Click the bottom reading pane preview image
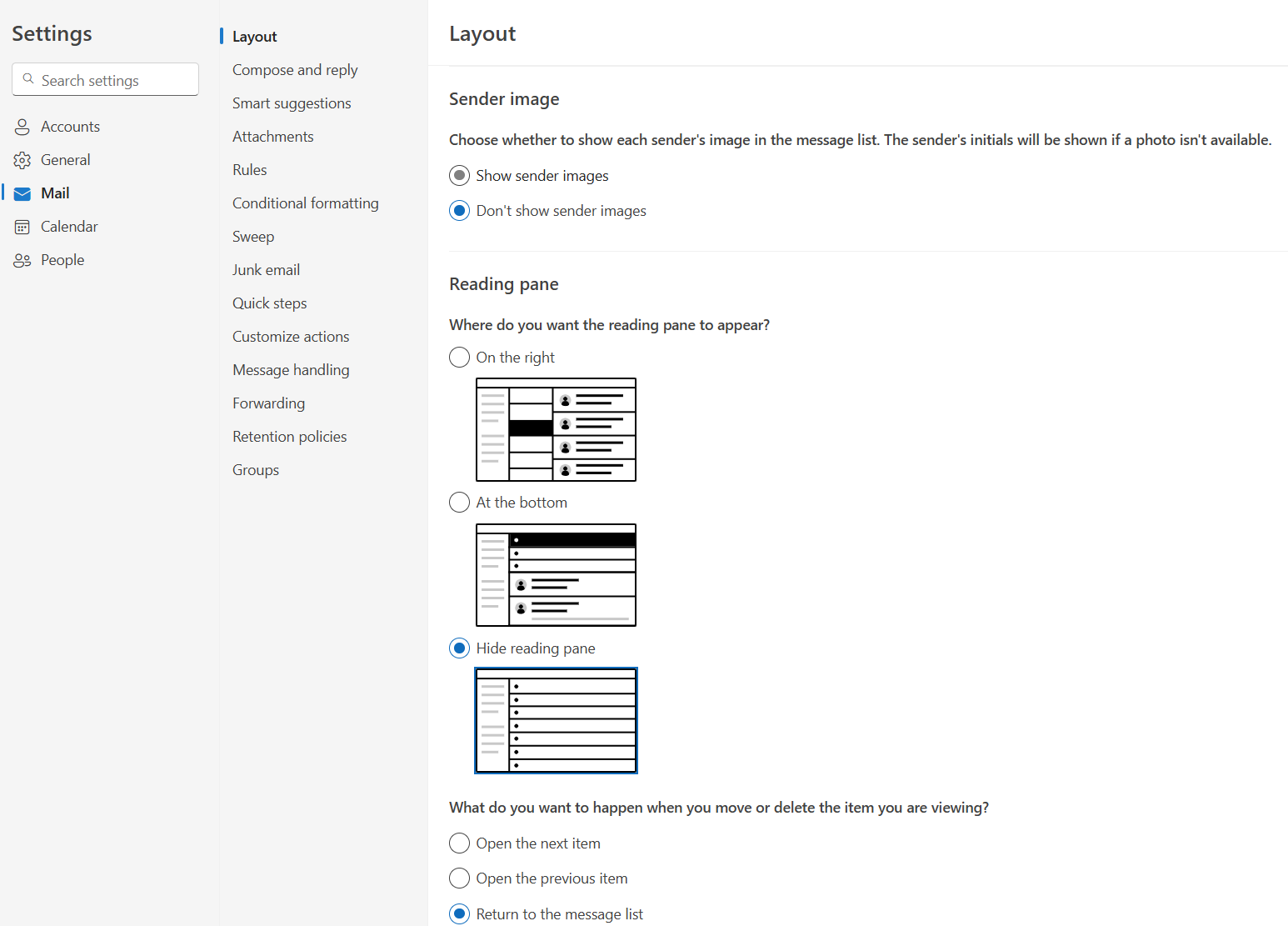This screenshot has width=1288, height=926. tap(556, 575)
